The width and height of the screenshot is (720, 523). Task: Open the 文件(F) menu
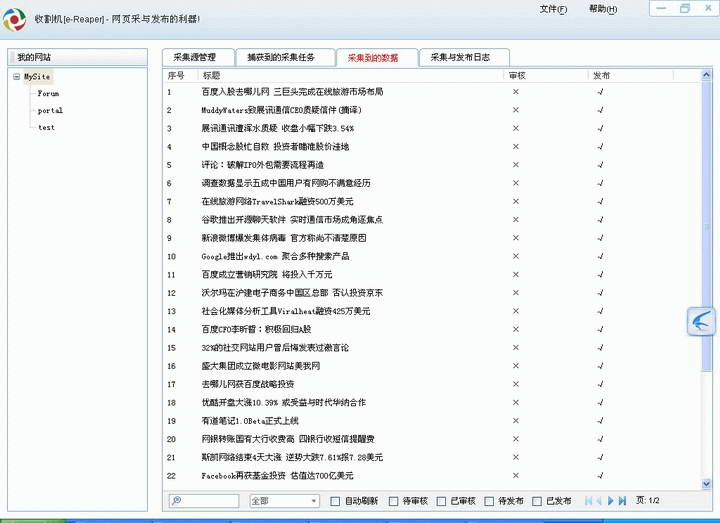click(553, 9)
